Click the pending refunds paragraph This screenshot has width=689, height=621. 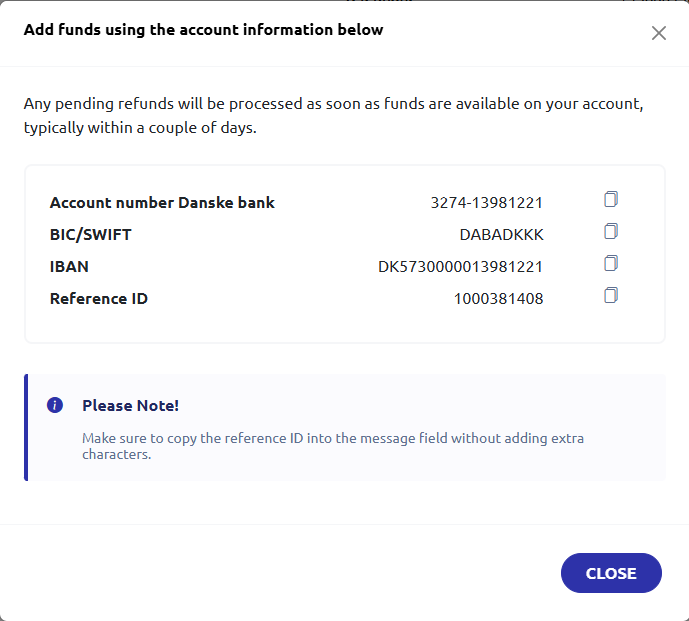[x=334, y=116]
